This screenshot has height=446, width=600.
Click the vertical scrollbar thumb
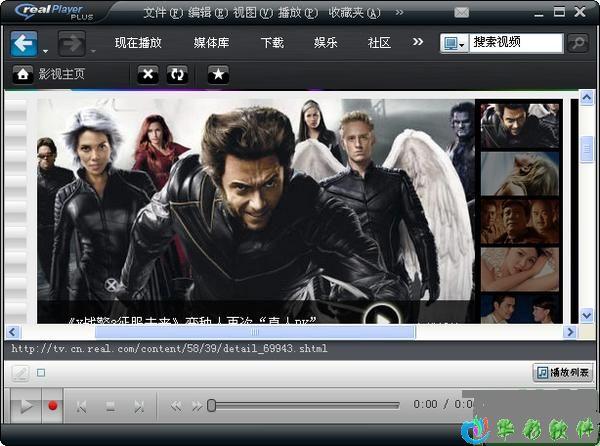tap(587, 150)
